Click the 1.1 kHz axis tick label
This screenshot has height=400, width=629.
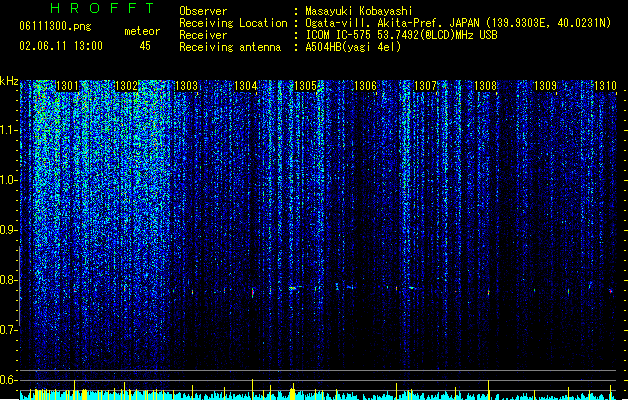click(x=8, y=130)
